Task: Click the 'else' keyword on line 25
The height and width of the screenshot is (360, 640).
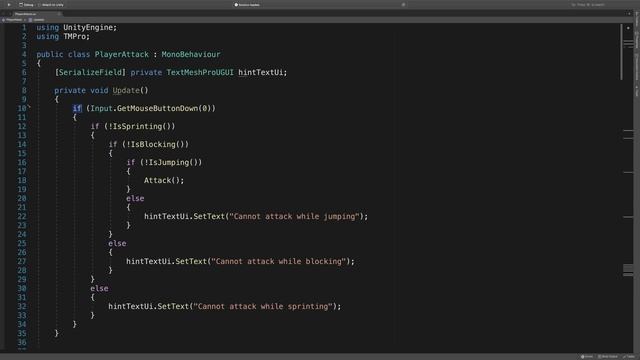Action: [x=117, y=243]
